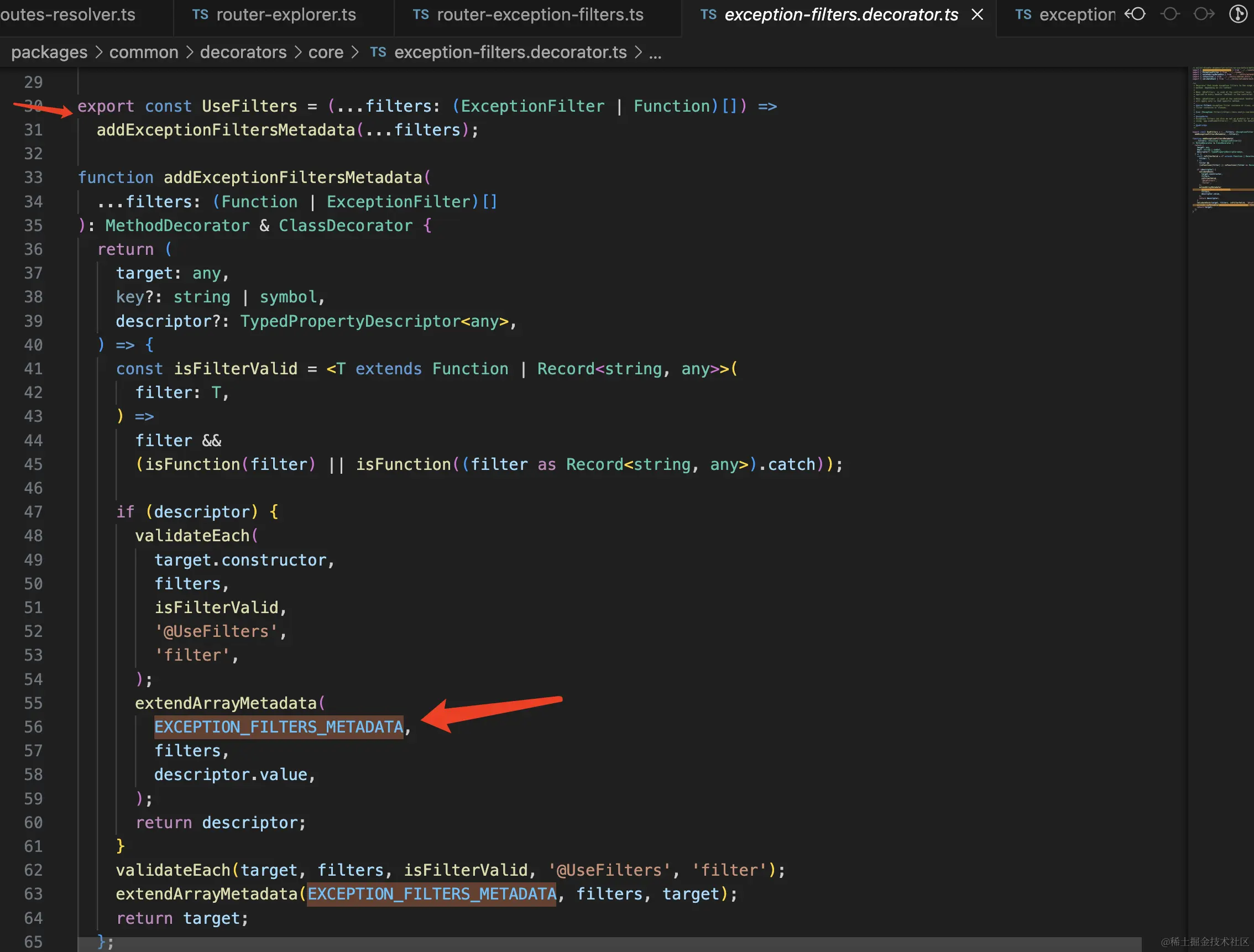
Task: Click the git branch circle icon in tab bar
Action: tap(1237, 14)
